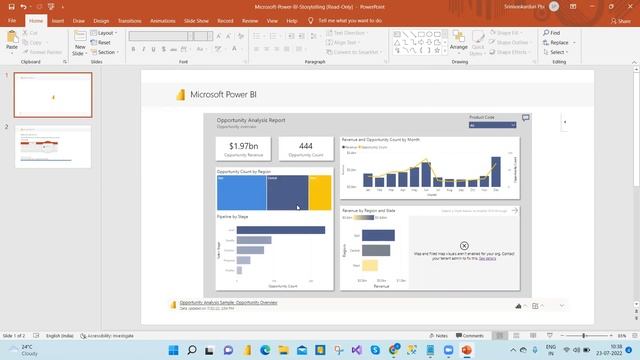
Task: Open Windows Search from the taskbar
Action: coord(191,350)
